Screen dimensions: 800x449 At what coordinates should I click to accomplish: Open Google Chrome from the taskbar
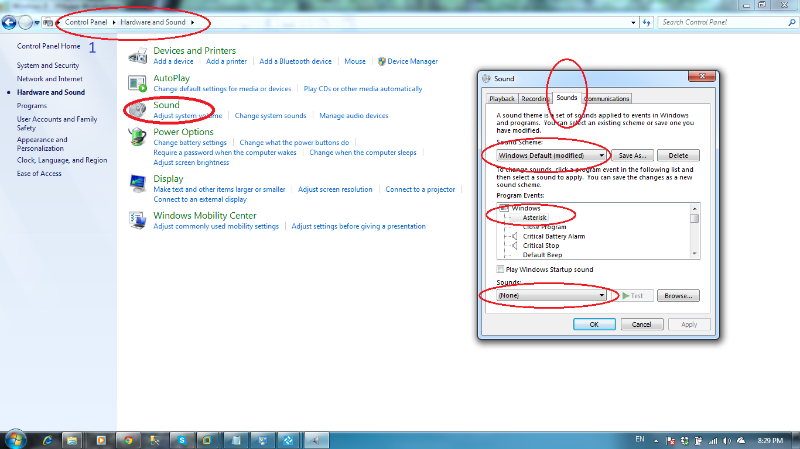128,440
